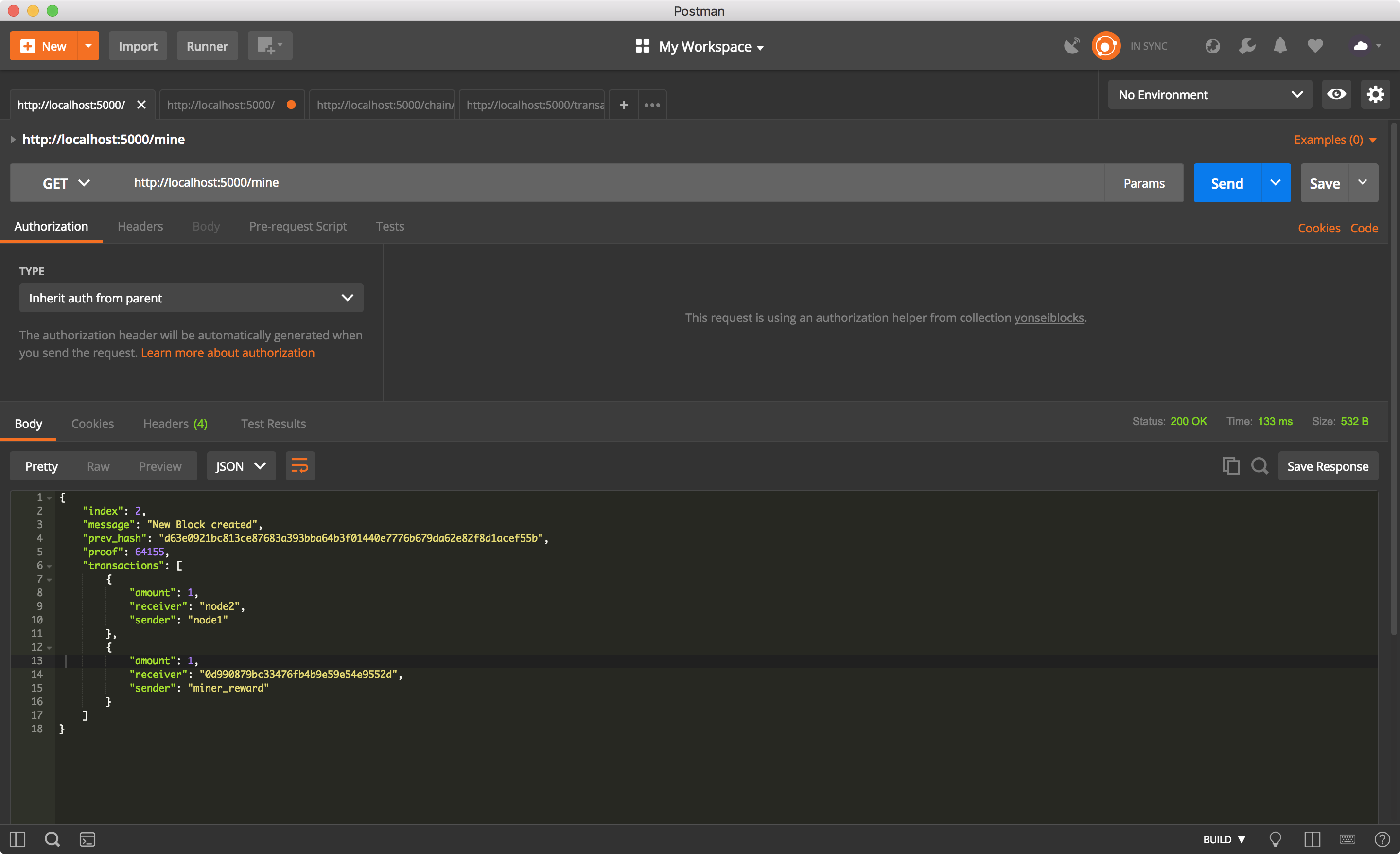Screen dimensions: 1400x854
Task: Click the vertical scrollbar on right
Action: tap(1394, 378)
